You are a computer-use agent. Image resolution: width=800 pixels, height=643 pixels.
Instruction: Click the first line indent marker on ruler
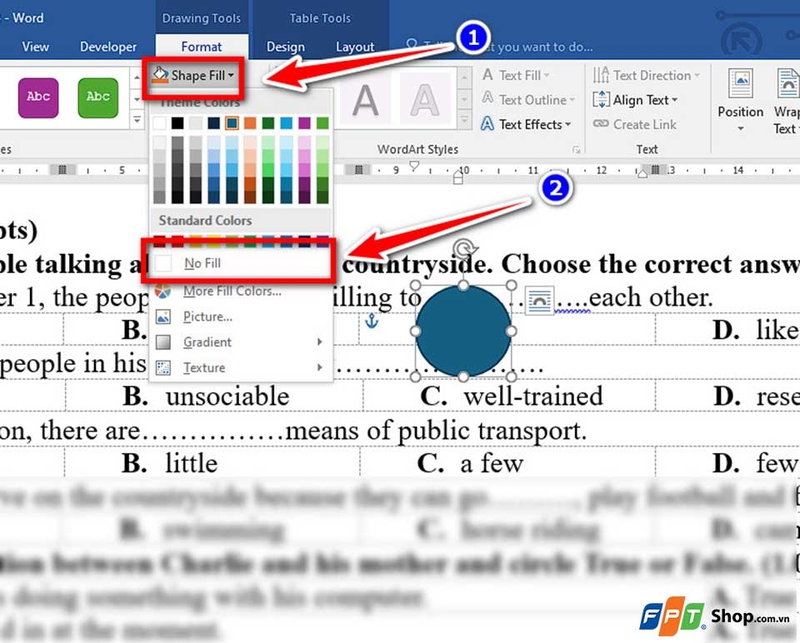click(414, 166)
